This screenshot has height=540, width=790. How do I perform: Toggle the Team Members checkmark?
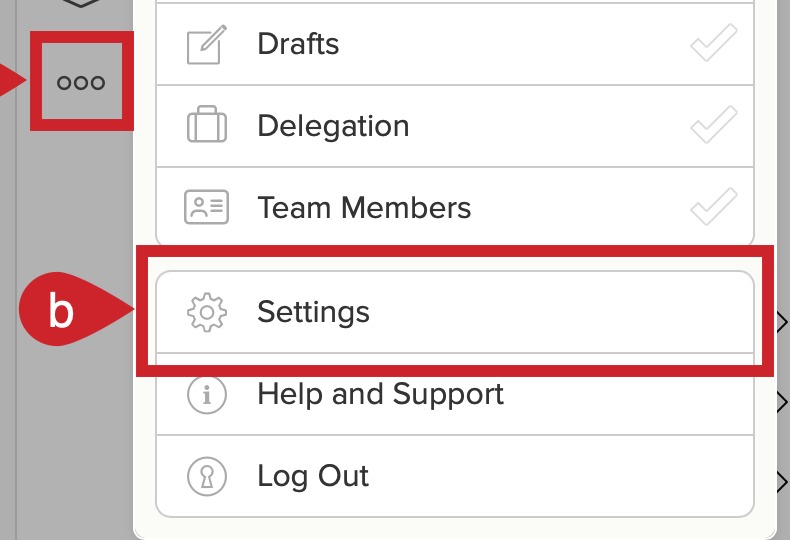(x=714, y=207)
